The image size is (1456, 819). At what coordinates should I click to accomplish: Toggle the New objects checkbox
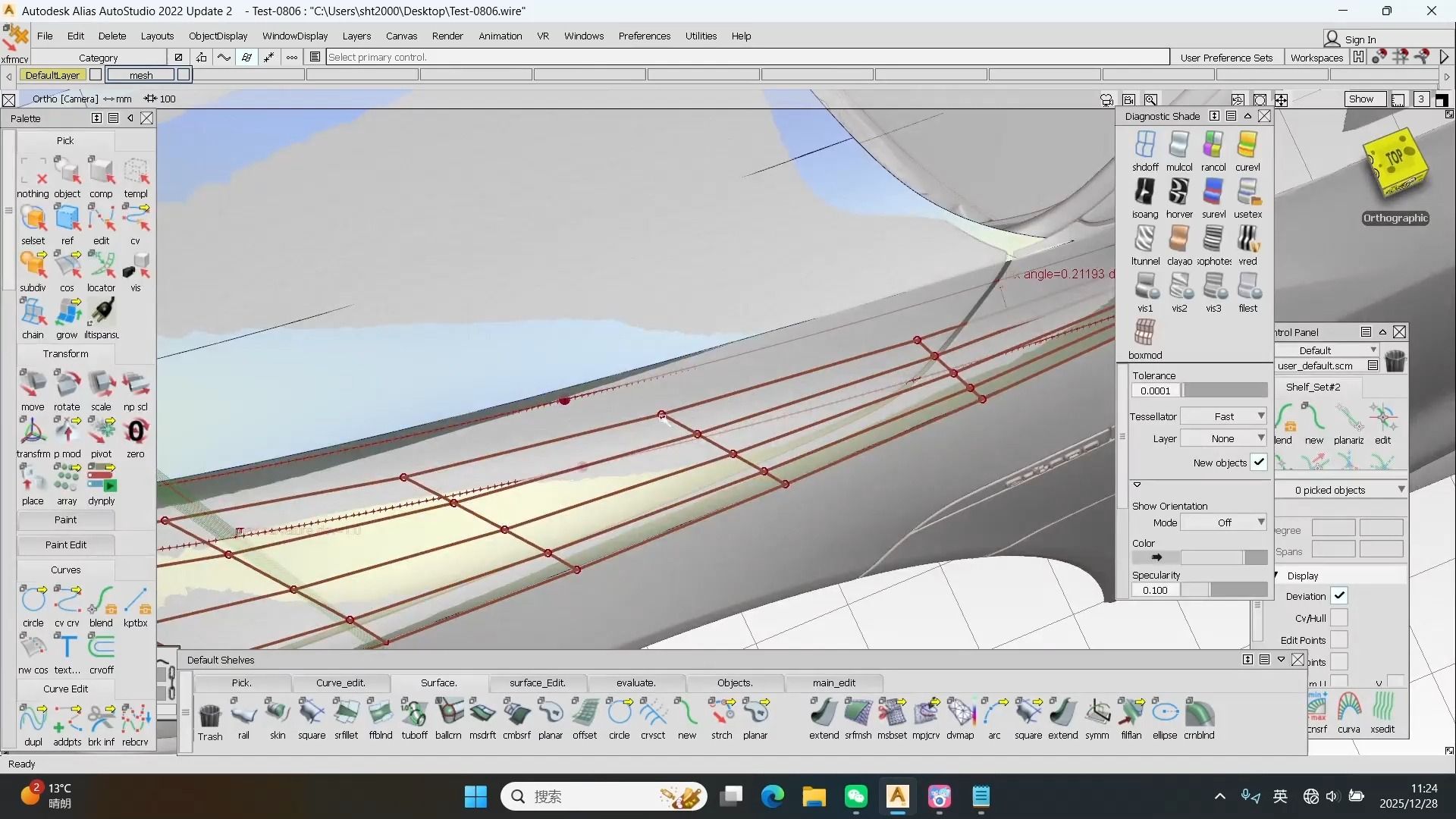pos(1259,462)
